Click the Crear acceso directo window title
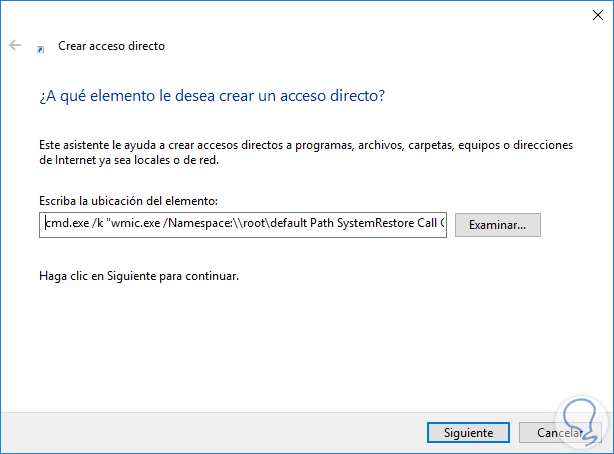 click(x=111, y=46)
